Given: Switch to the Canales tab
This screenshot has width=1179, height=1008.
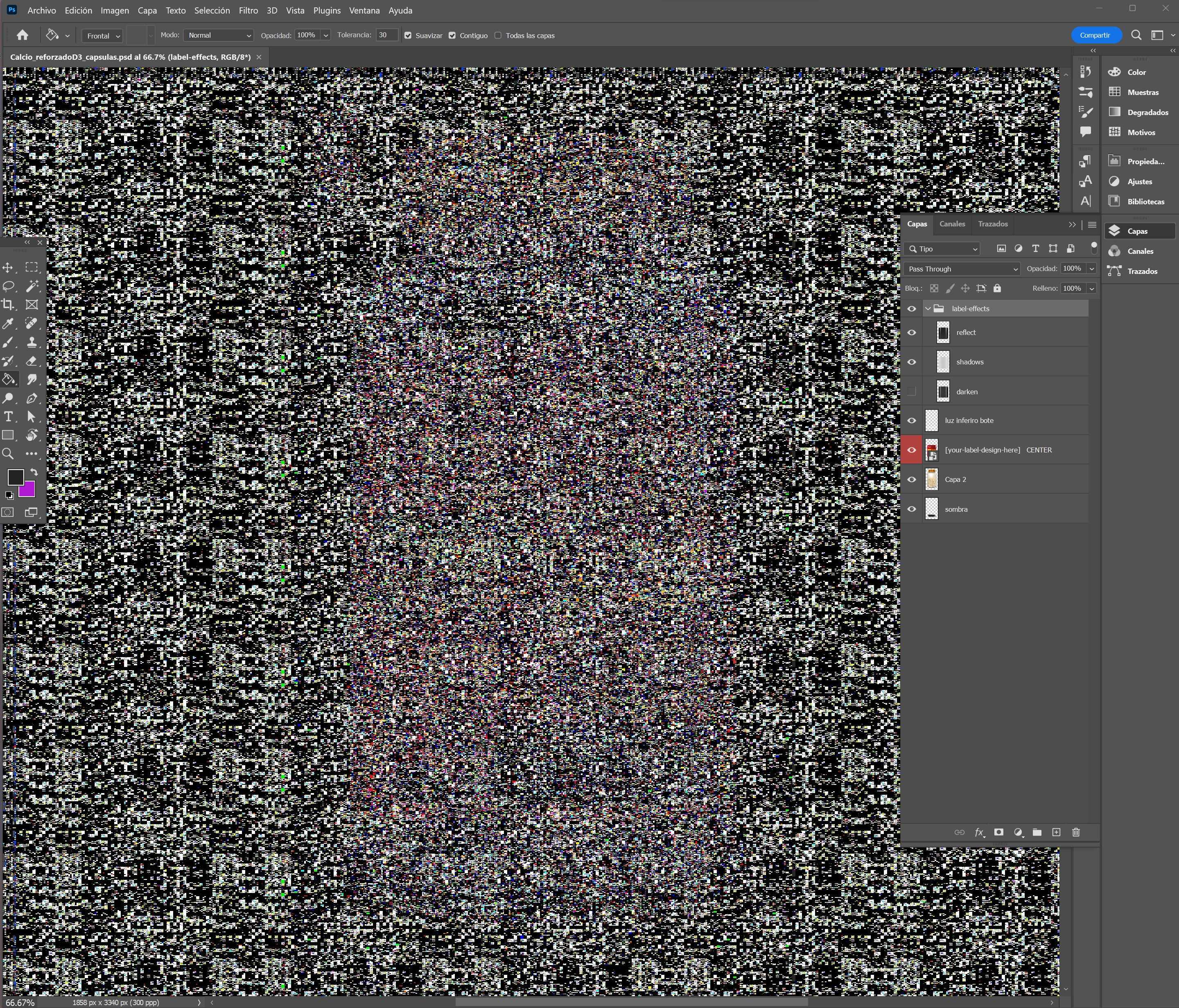Looking at the screenshot, I should click(x=952, y=224).
